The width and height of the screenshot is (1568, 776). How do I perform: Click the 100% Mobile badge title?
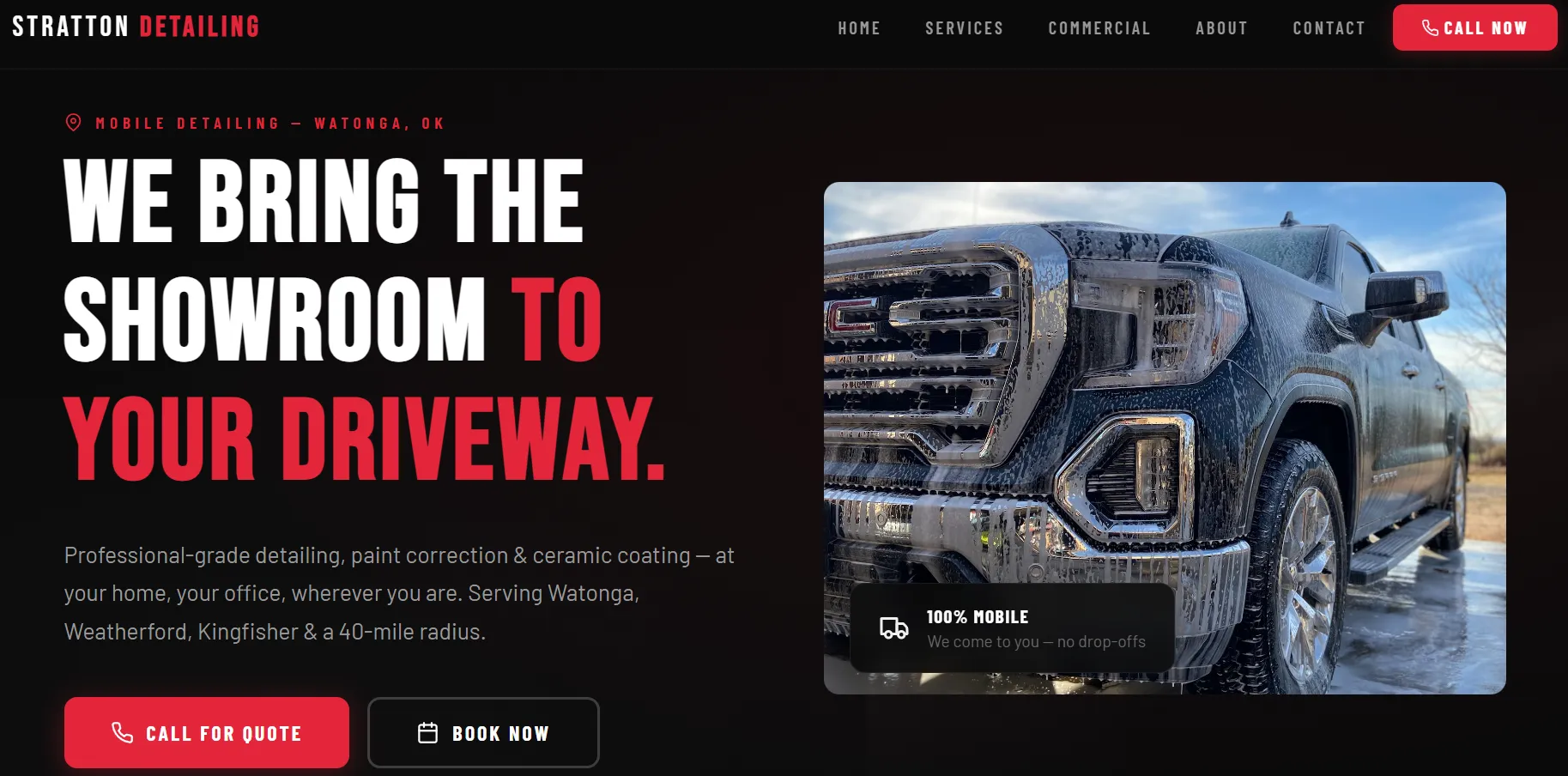(978, 617)
